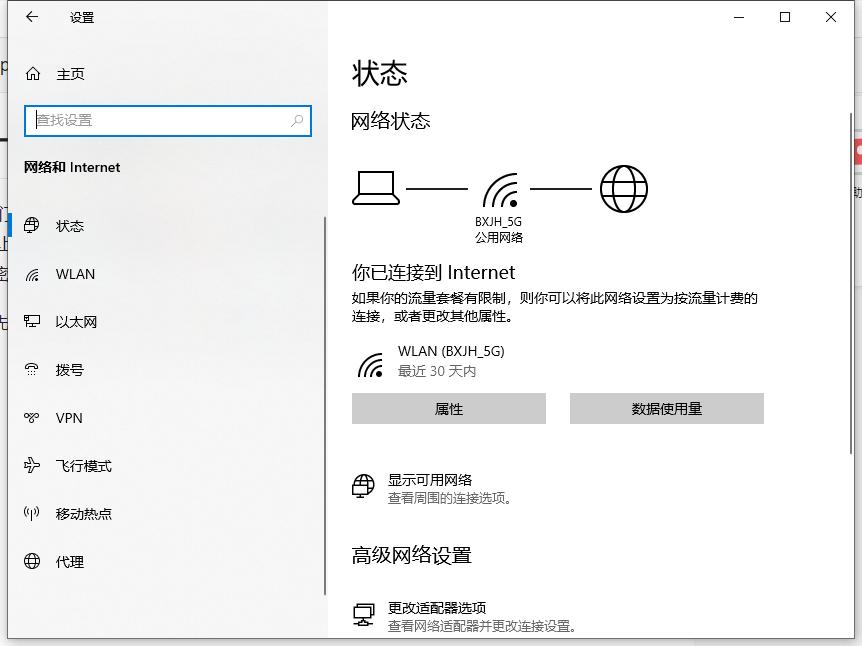Click the 查找设置 search box
862x646 pixels.
[167, 120]
